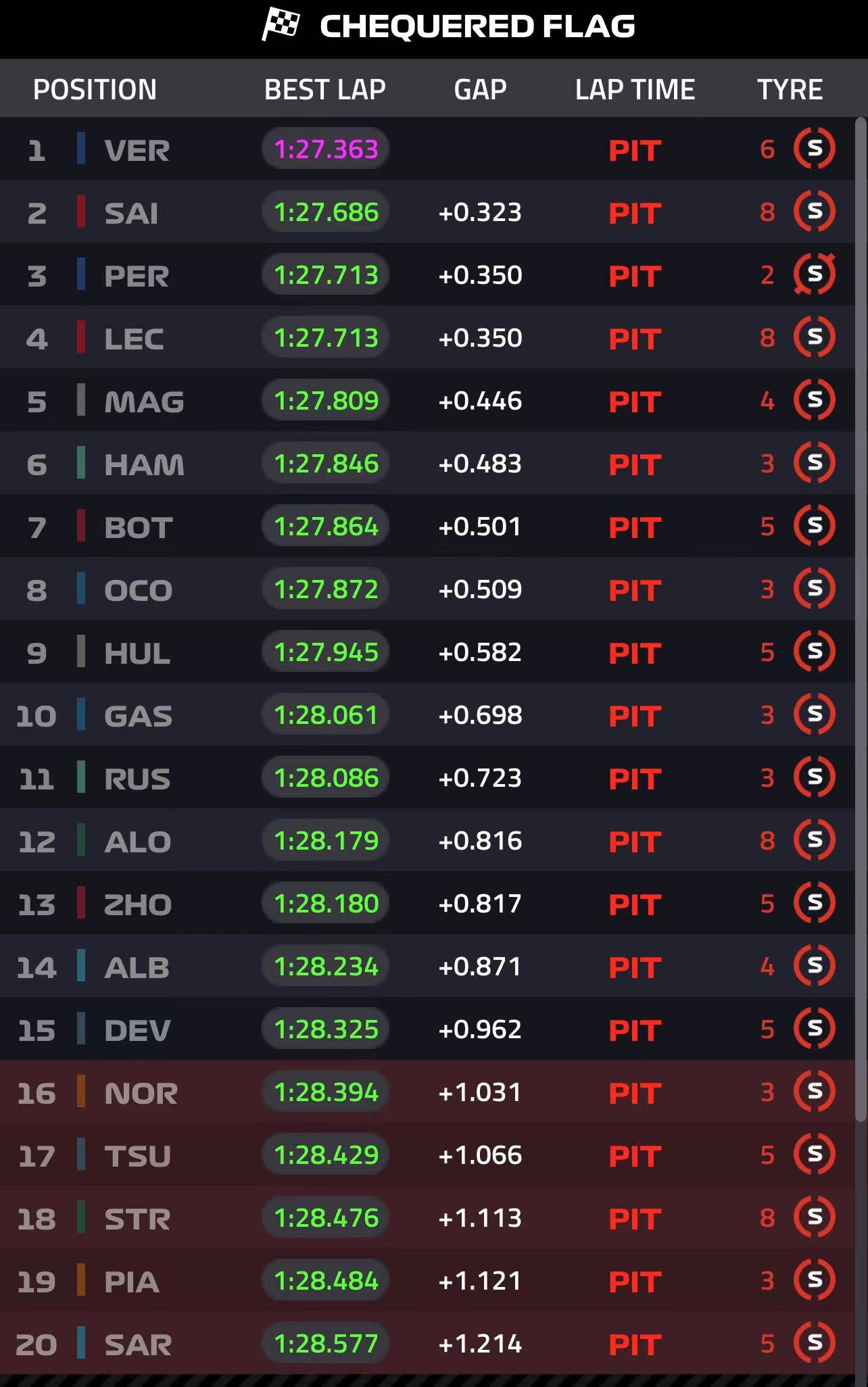868x1387 pixels.
Task: Select the MAG driver row
Action: point(427,400)
